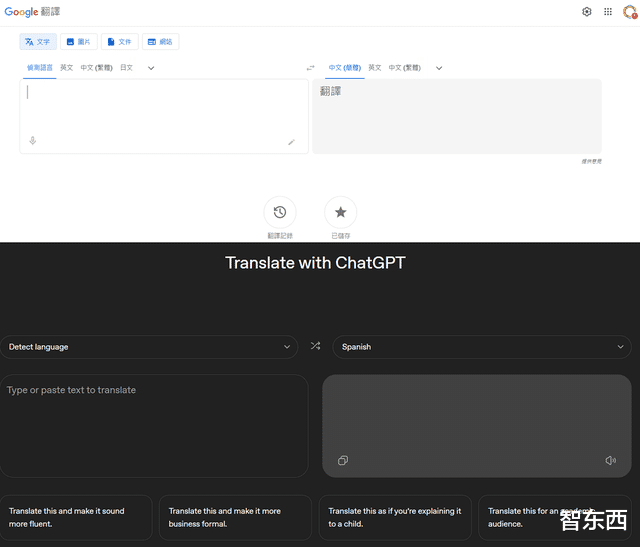640x547 pixels.
Task: Select 'make it more business formal' suggestion
Action: tap(235, 518)
